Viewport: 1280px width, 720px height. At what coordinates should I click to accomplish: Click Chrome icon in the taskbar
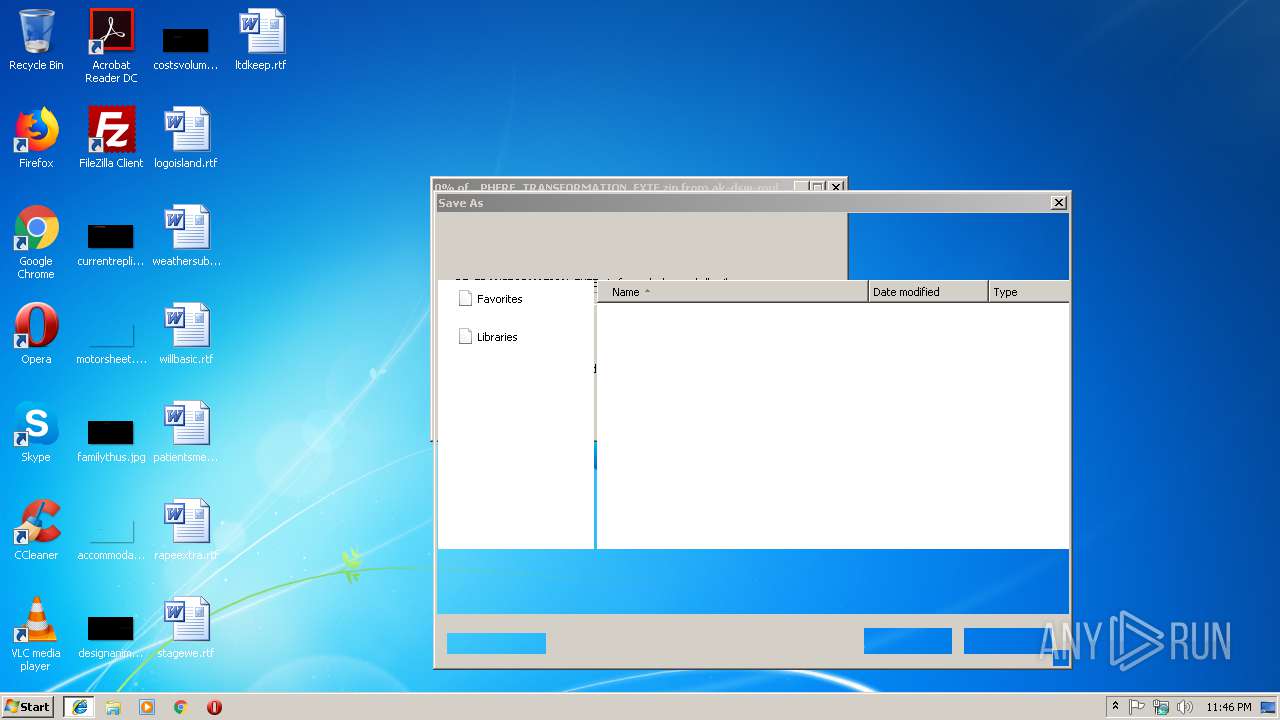click(x=181, y=707)
